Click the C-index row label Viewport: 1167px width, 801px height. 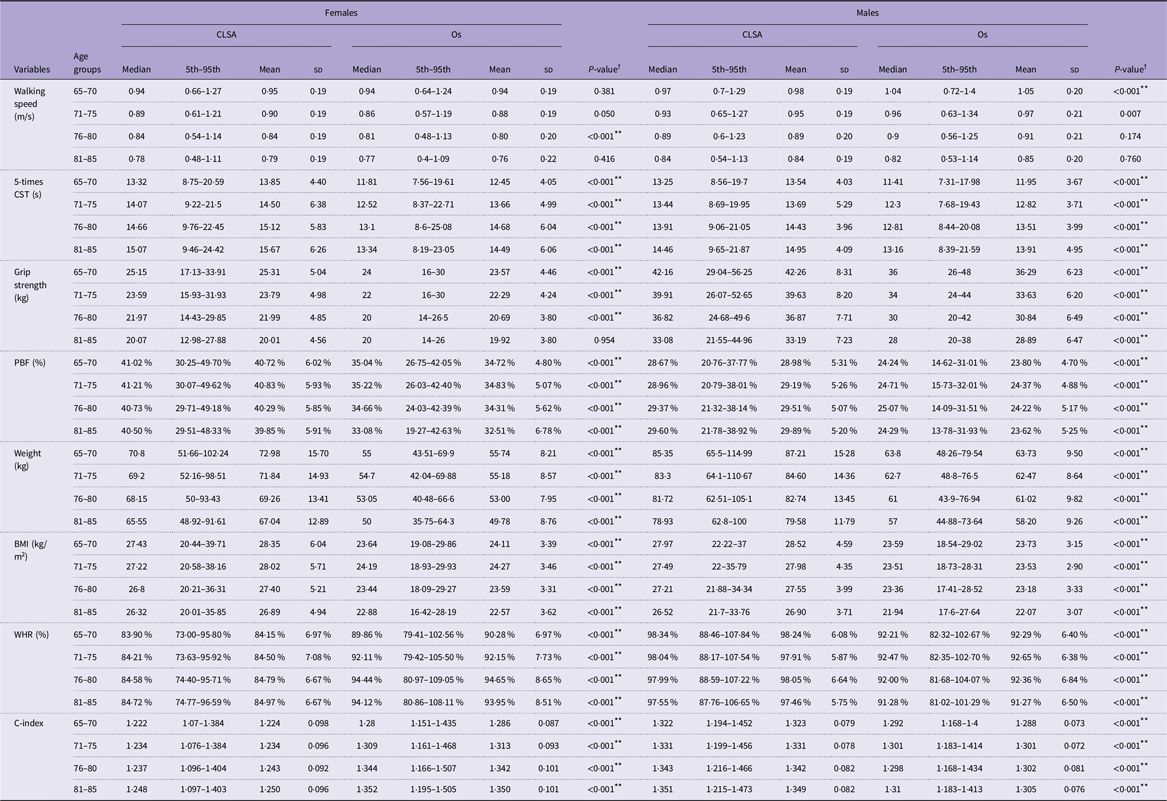tap(30, 723)
